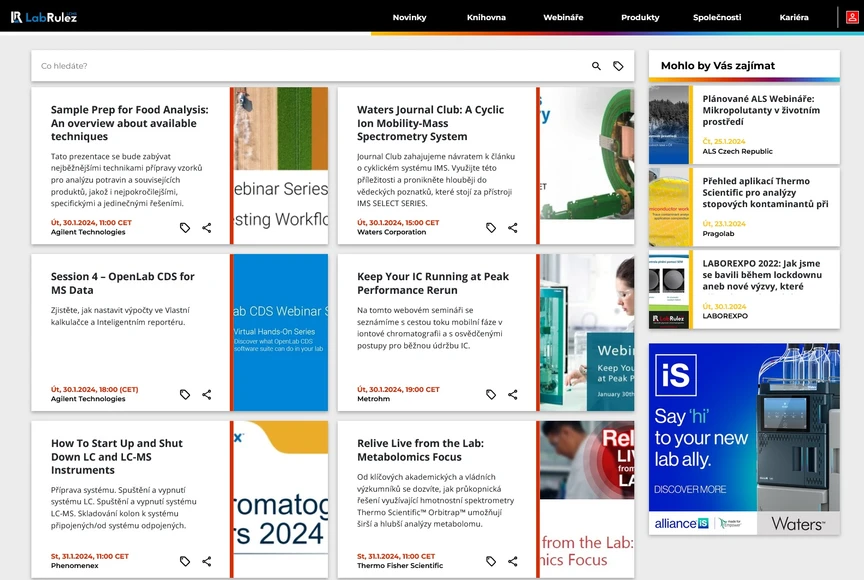
Task: Click date 'Út, 30.1.2024, 15:00 CET'
Action: click(x=398, y=223)
